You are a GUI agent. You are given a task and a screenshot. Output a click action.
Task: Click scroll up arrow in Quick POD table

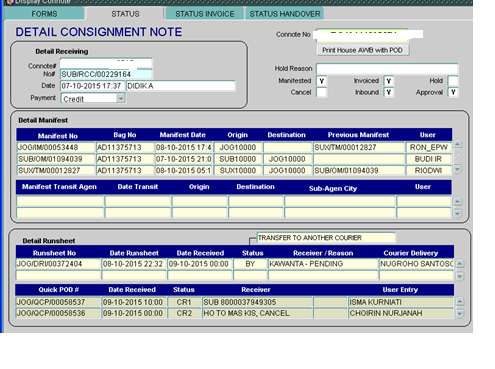tap(459, 302)
